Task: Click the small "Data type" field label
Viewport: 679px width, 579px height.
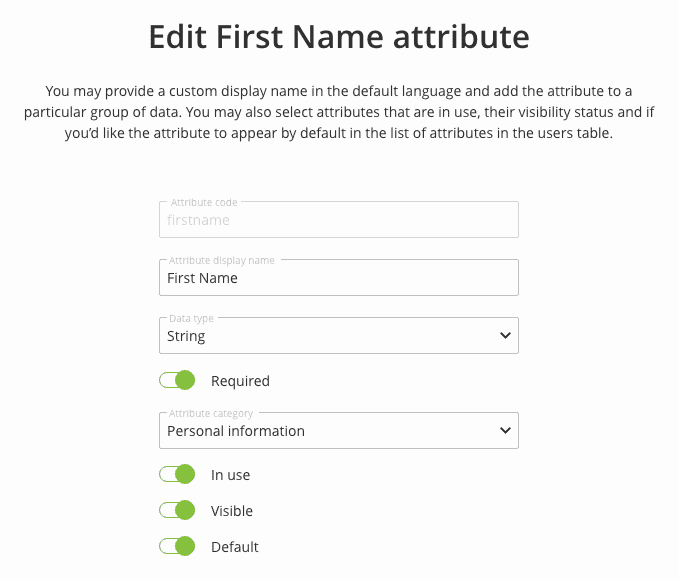Action: click(x=192, y=318)
